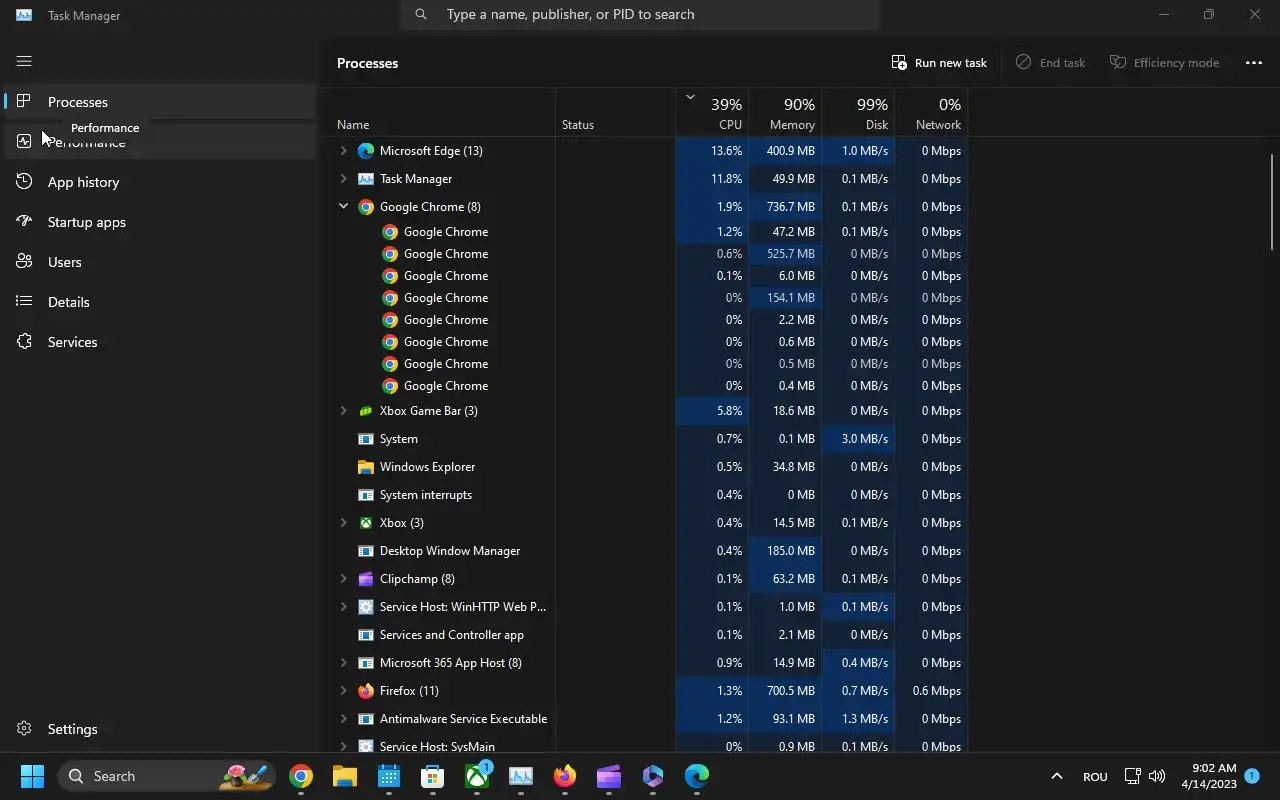The width and height of the screenshot is (1280, 800).
Task: Sort by the Name column header
Action: click(442, 114)
